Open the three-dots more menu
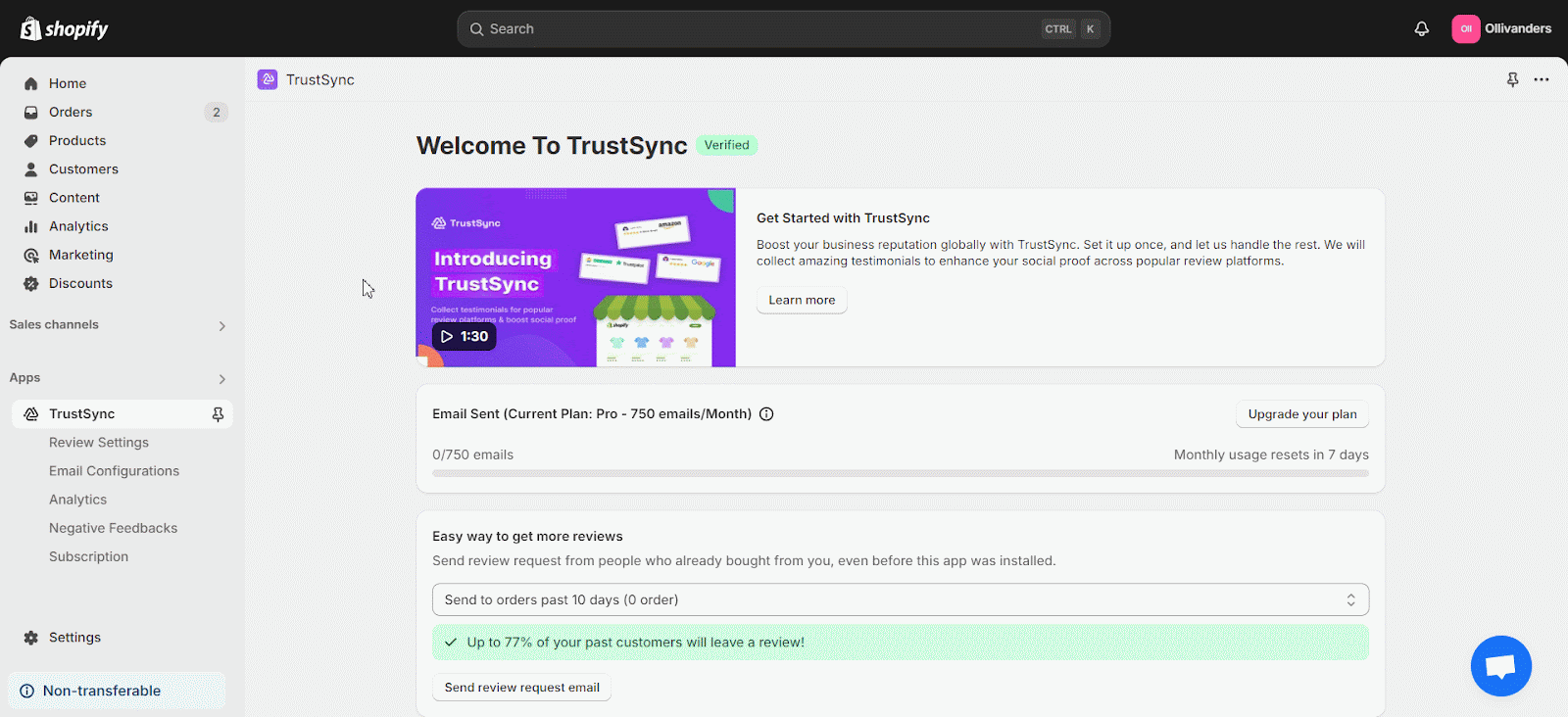This screenshot has width=1568, height=717. click(x=1542, y=79)
